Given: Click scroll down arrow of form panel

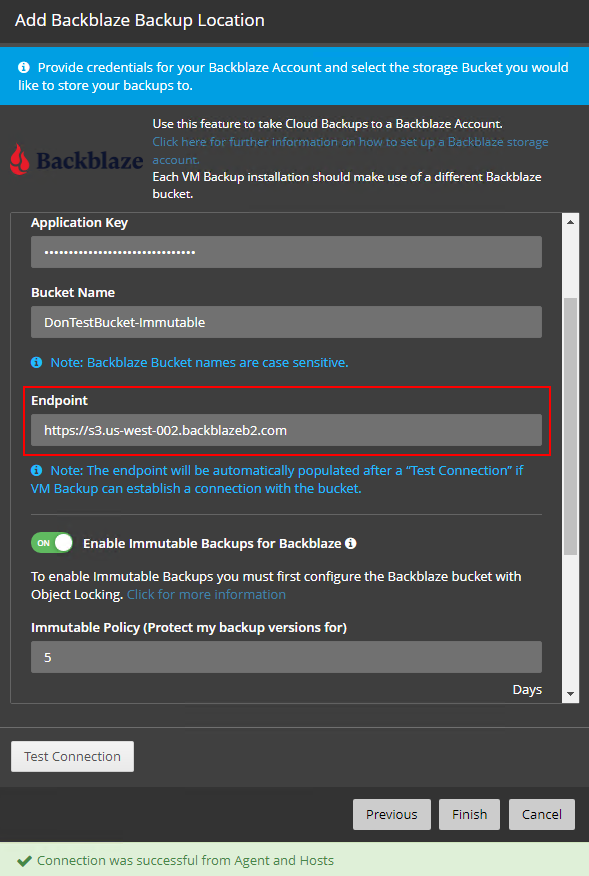Looking at the screenshot, I should [x=570, y=694].
